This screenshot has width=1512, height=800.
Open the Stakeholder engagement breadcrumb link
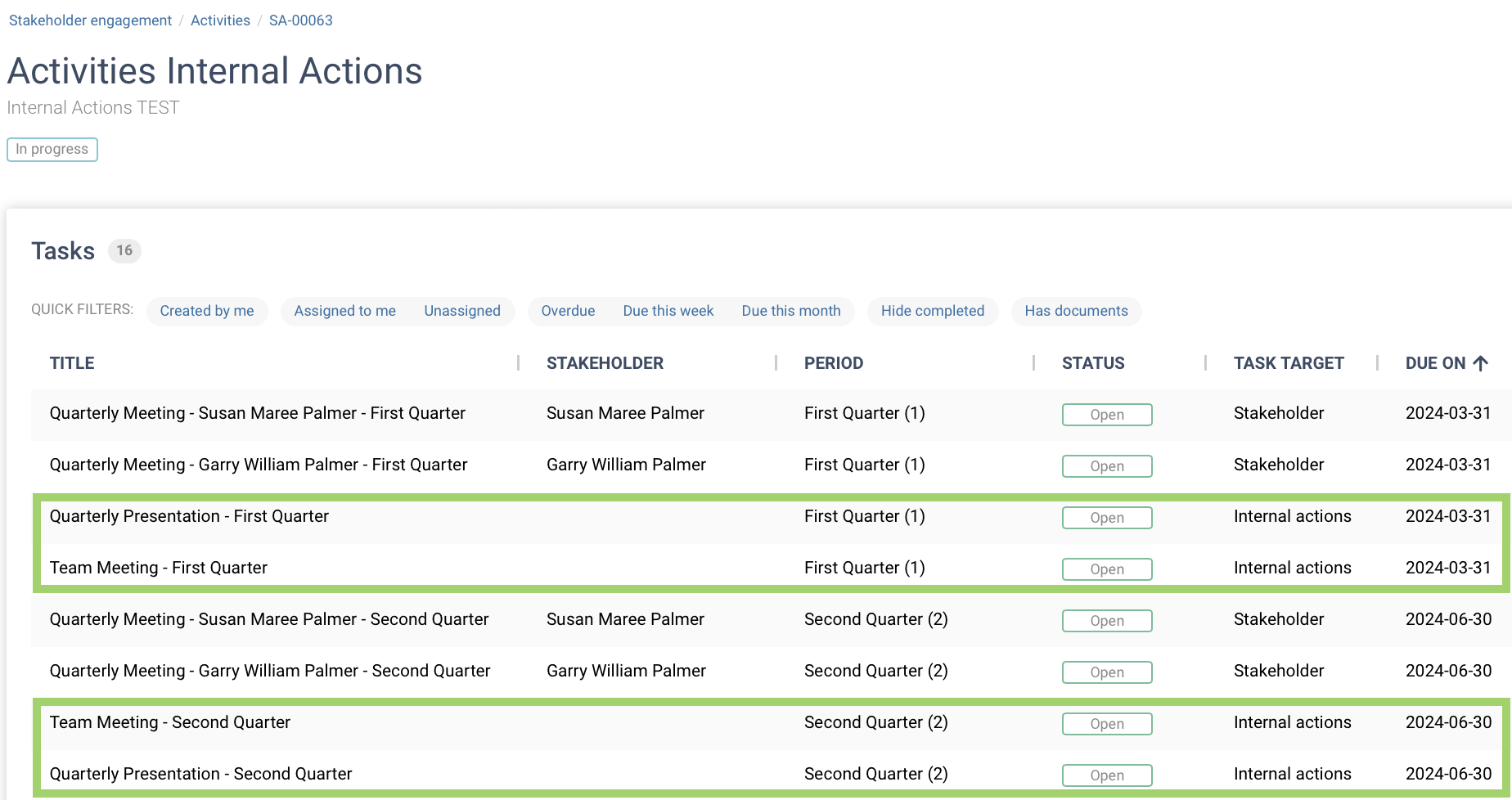90,20
